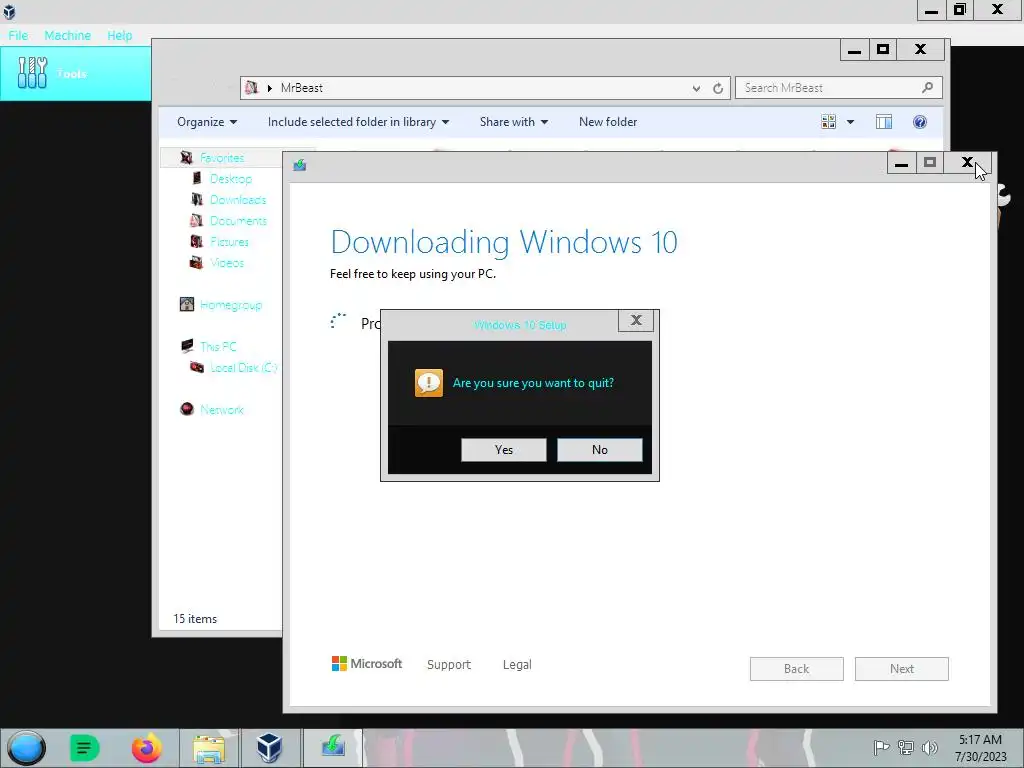Click the This PC icon in sidebar
This screenshot has height=768, width=1024.
187,345
